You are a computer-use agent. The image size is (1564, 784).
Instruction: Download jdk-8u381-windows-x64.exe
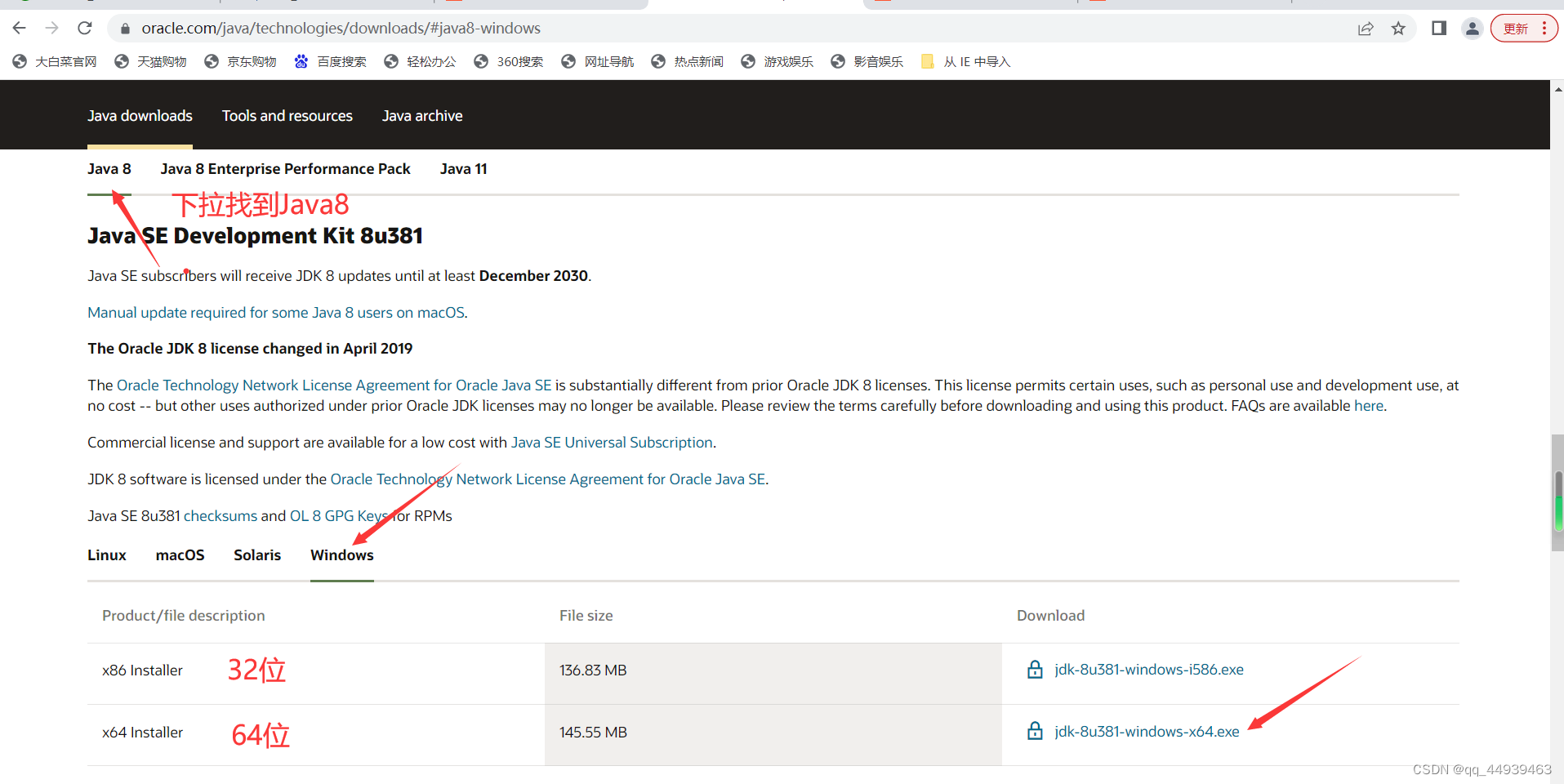click(1147, 732)
